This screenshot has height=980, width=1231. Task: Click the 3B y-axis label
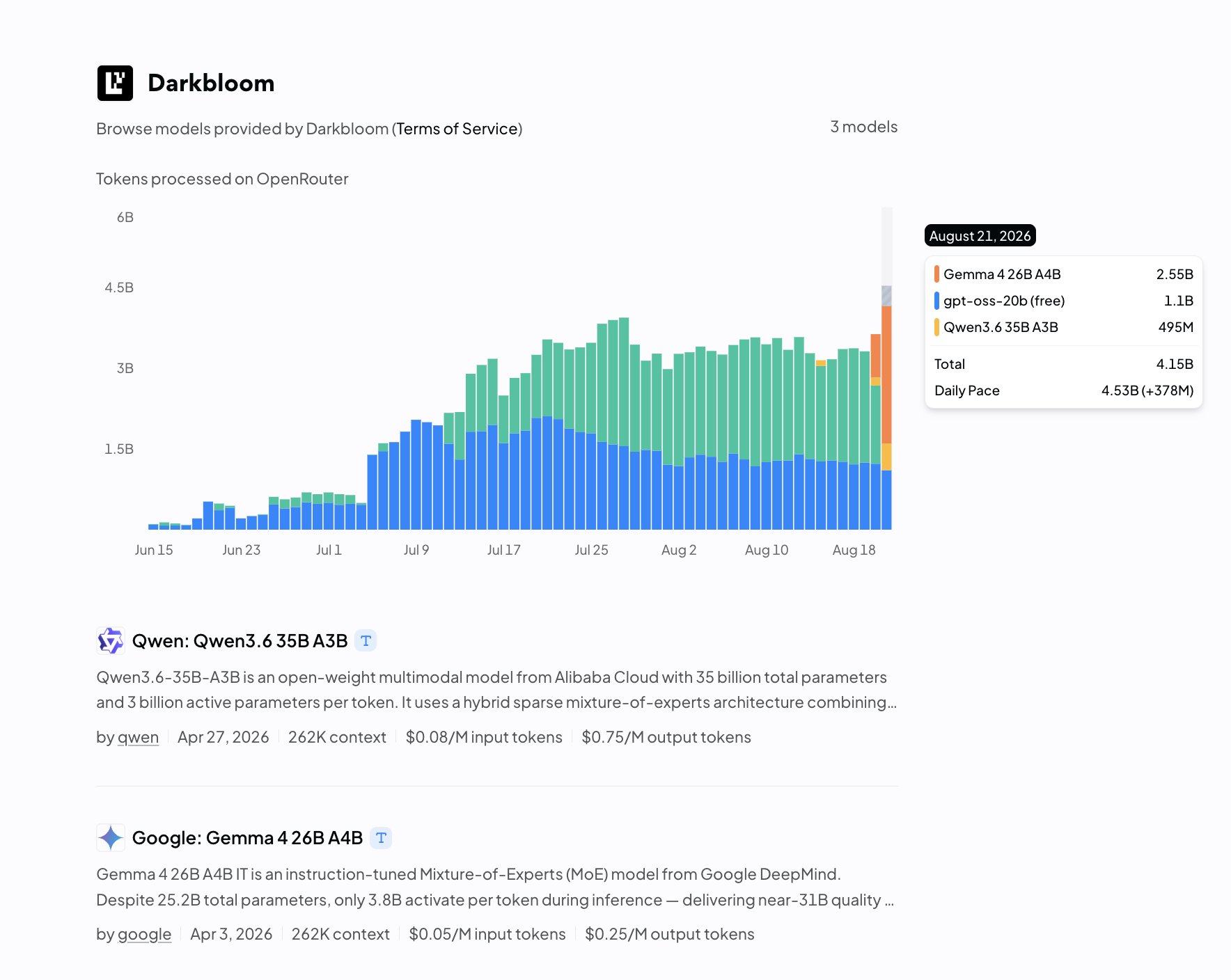125,368
